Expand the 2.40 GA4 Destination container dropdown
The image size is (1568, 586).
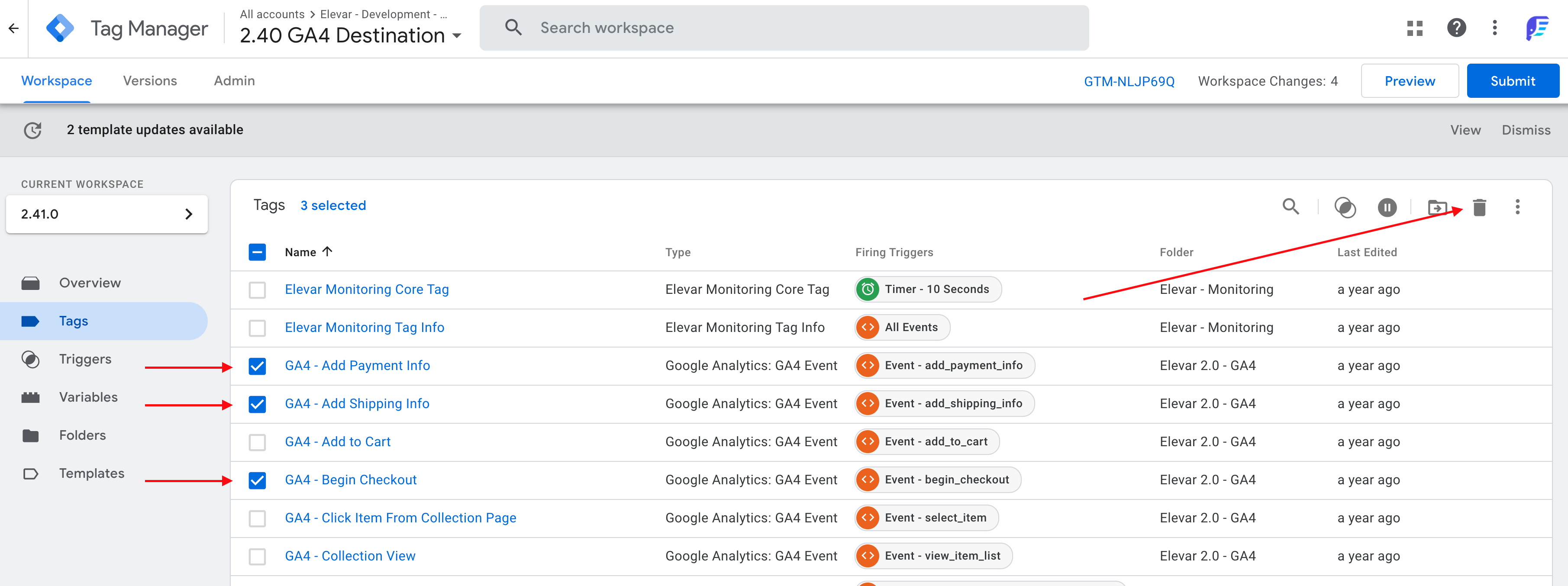pos(457,36)
